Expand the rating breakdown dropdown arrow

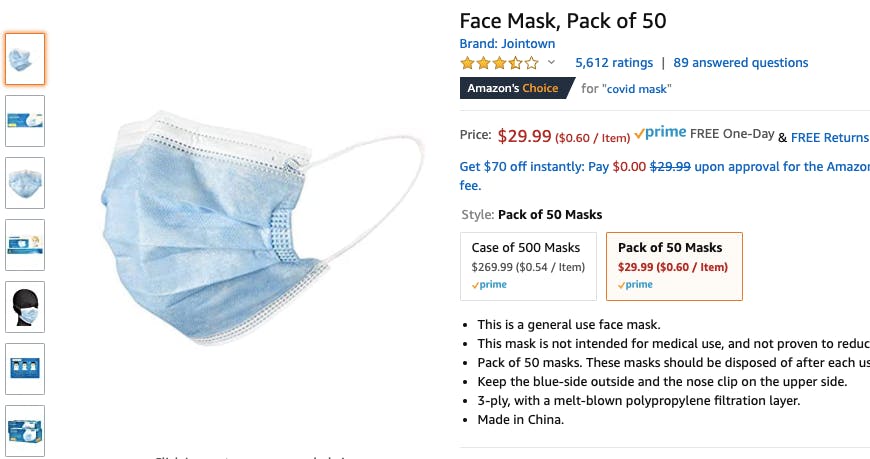551,63
